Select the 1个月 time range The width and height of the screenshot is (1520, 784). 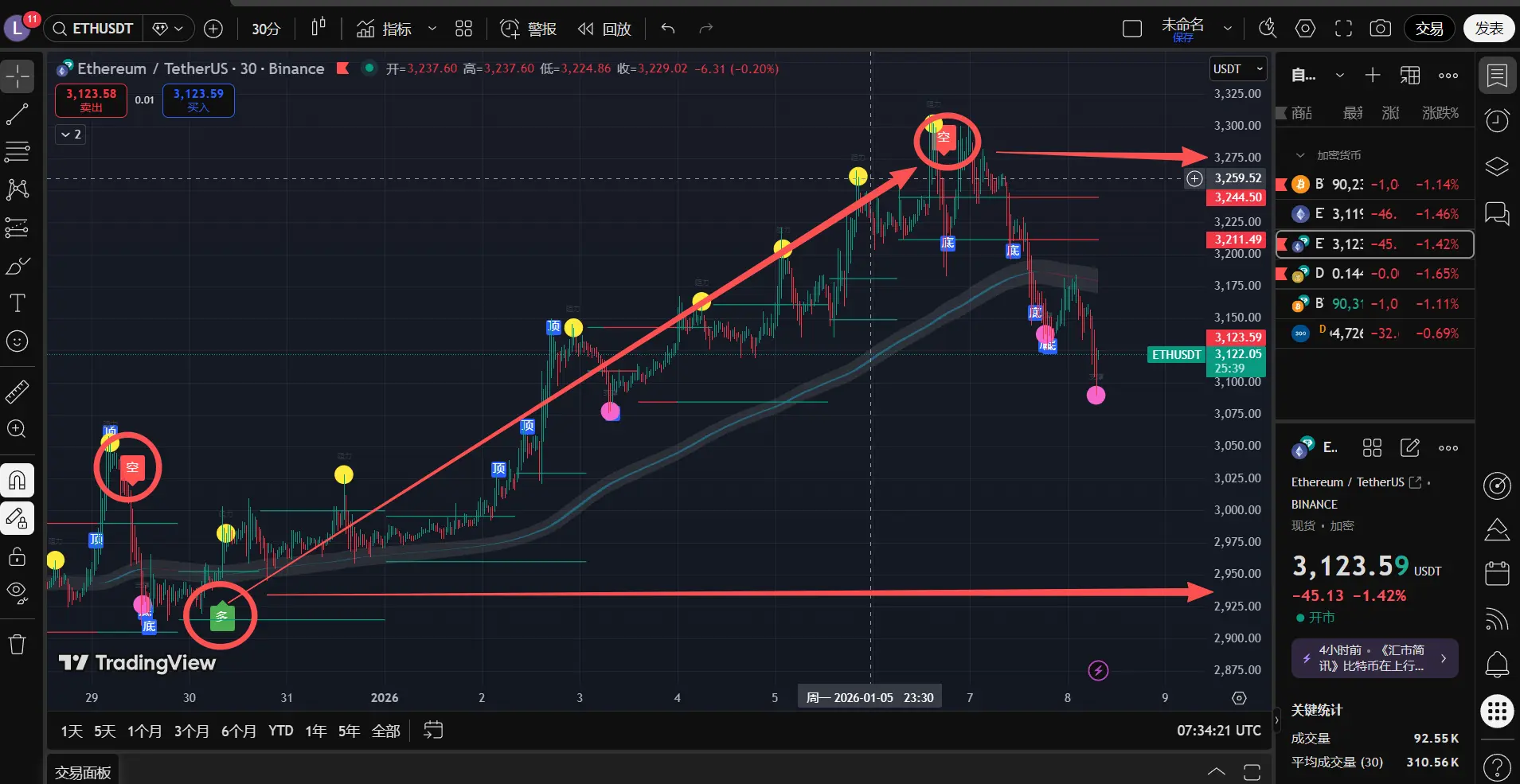point(144,731)
